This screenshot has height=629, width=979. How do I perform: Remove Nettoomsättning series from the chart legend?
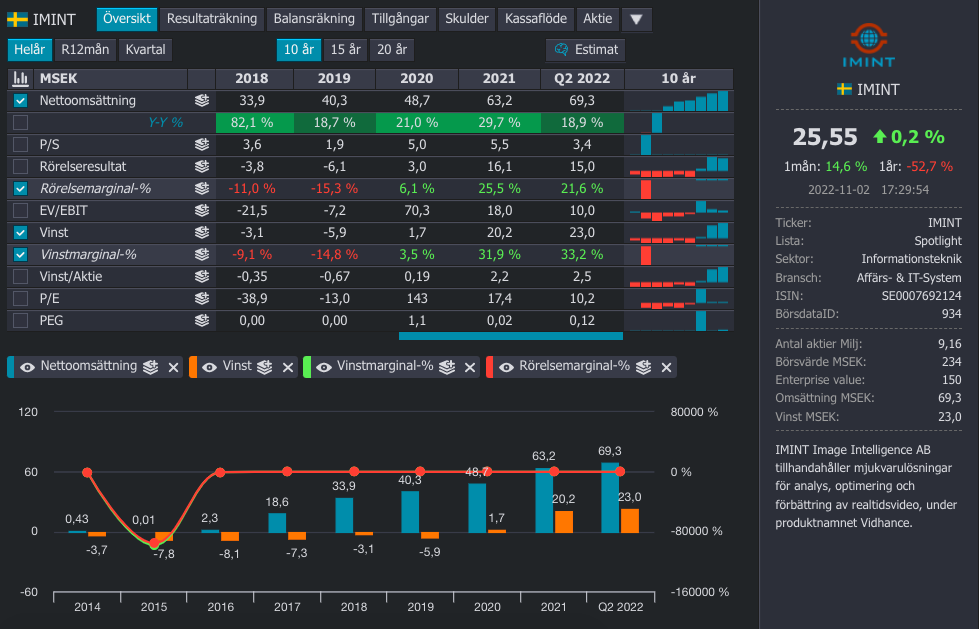(x=173, y=367)
